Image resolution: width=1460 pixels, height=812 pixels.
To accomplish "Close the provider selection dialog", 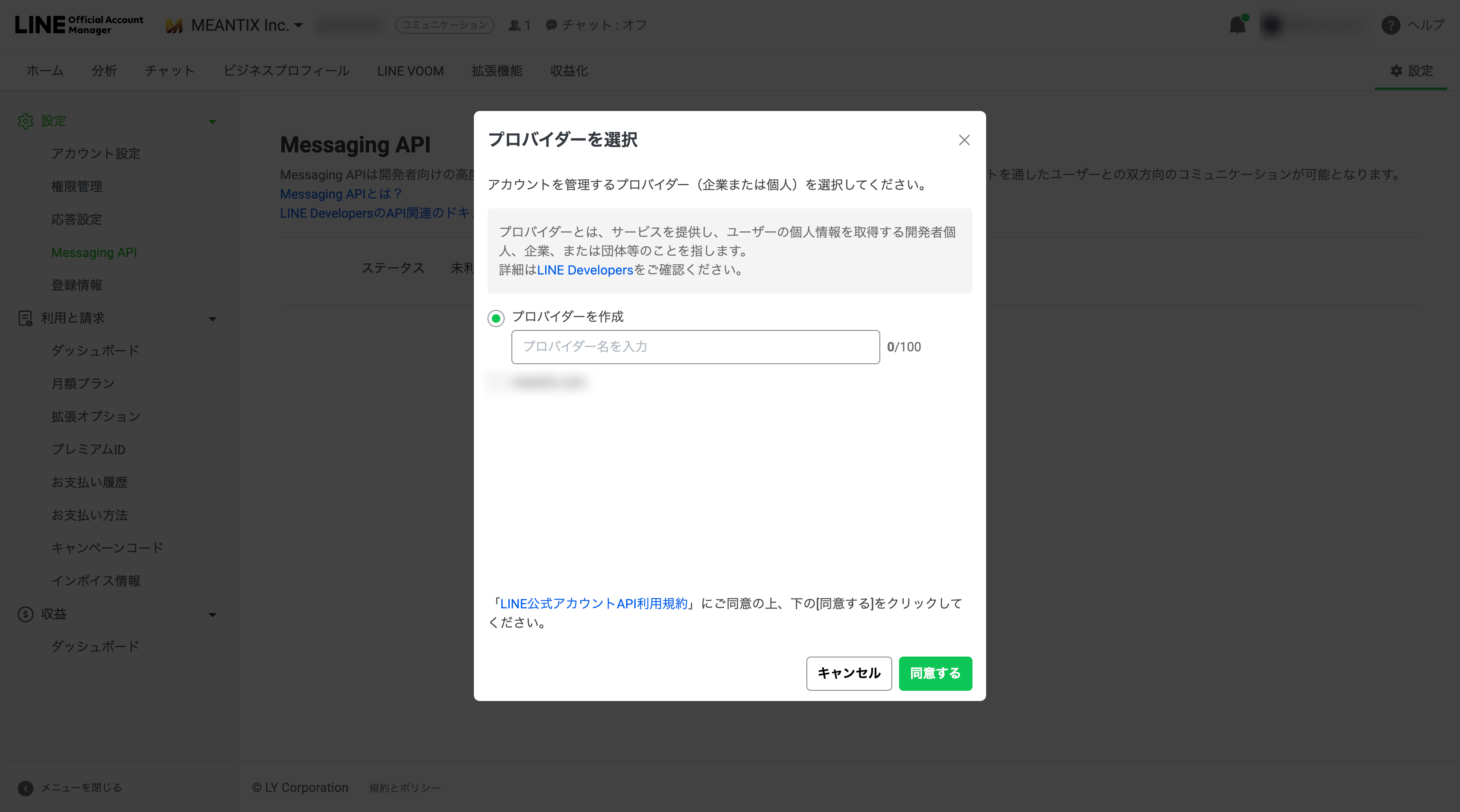I will [964, 140].
